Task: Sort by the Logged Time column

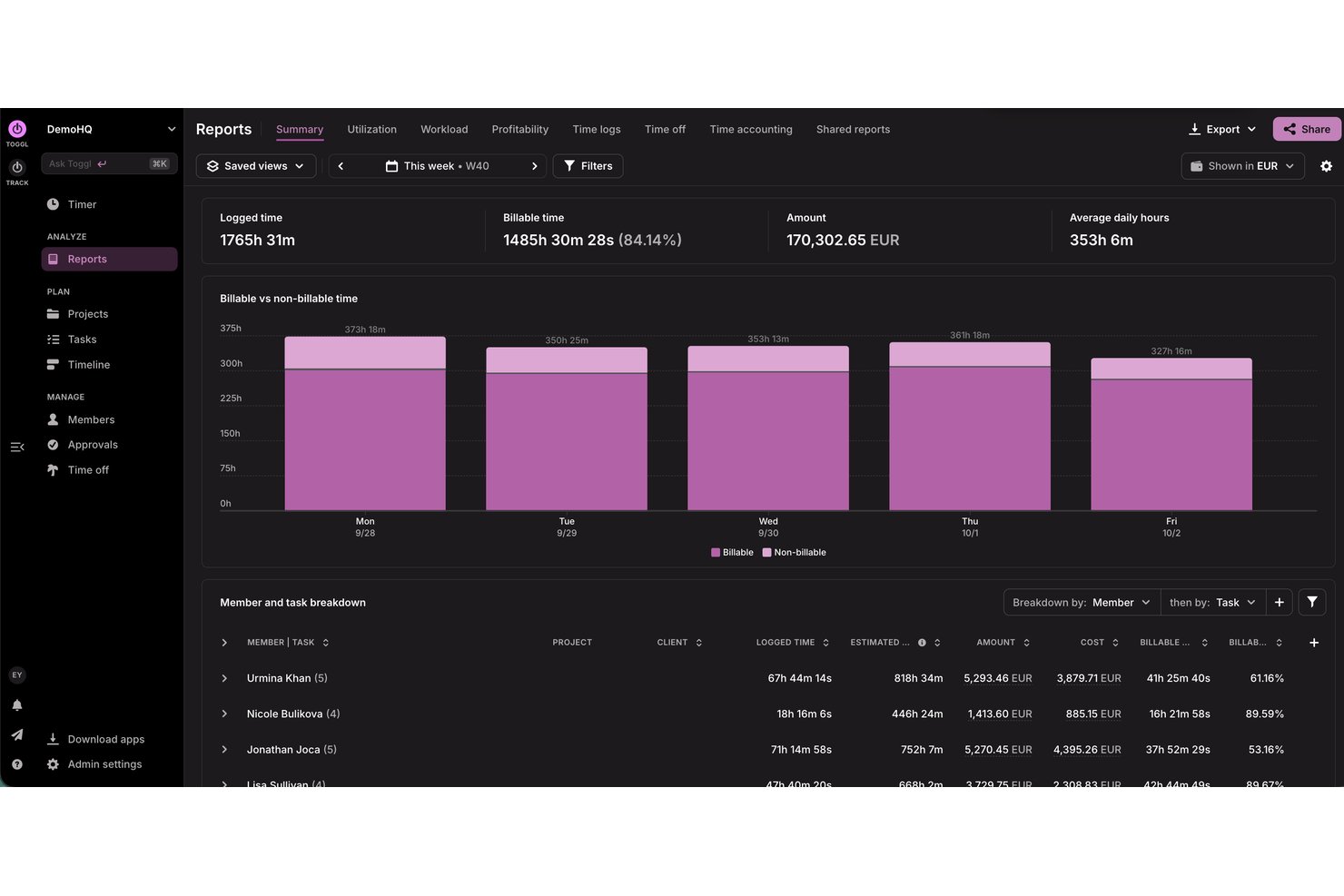Action: (793, 643)
